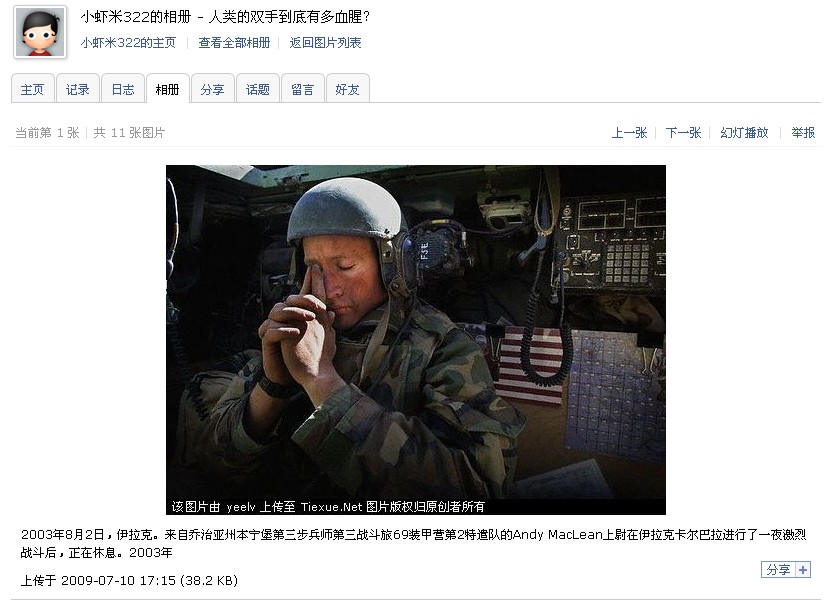
Task: Switch to the 留言 tab
Action: coord(303,89)
